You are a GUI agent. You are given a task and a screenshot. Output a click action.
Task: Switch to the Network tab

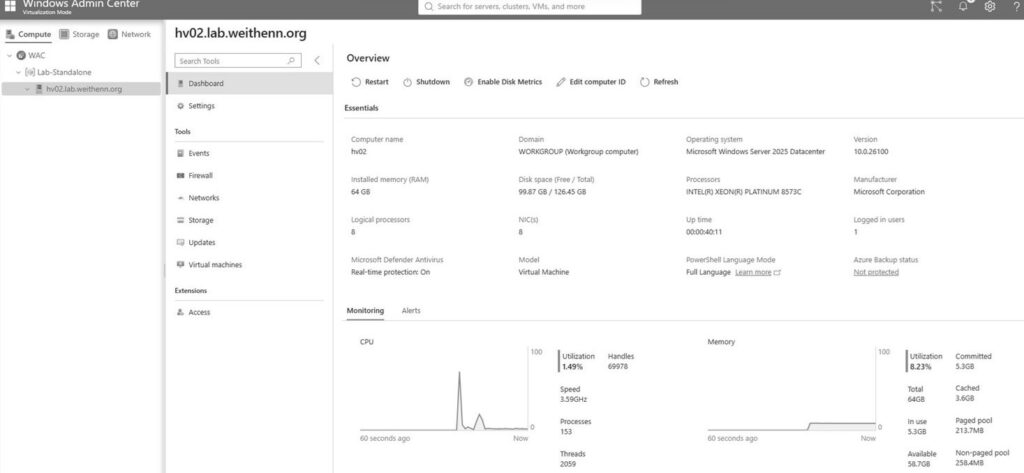tap(129, 34)
